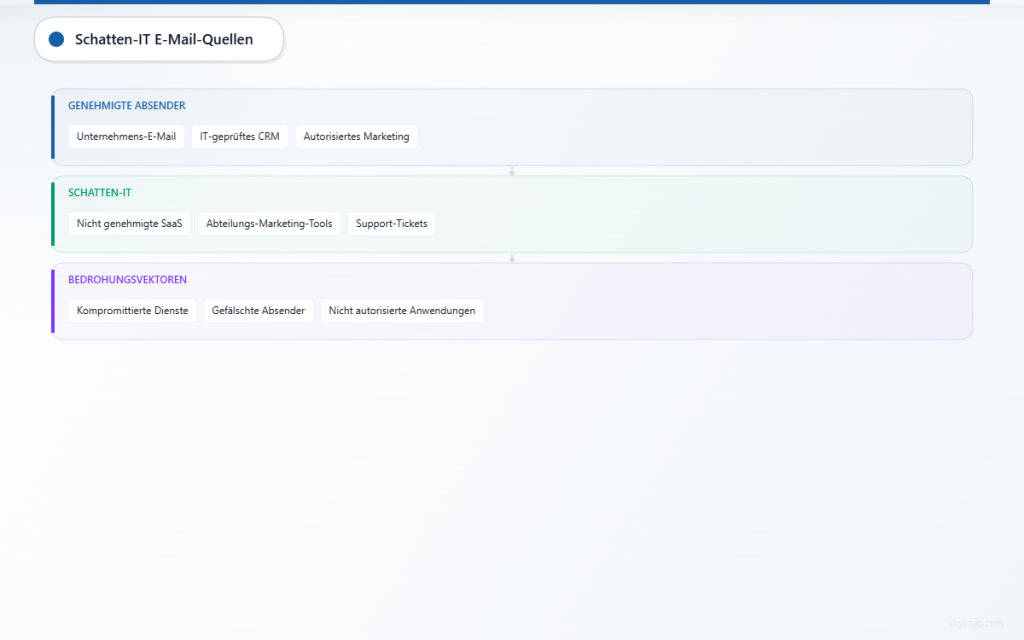This screenshot has height=640, width=1024.
Task: Click the blue circle icon beside the title
Action: click(56, 39)
